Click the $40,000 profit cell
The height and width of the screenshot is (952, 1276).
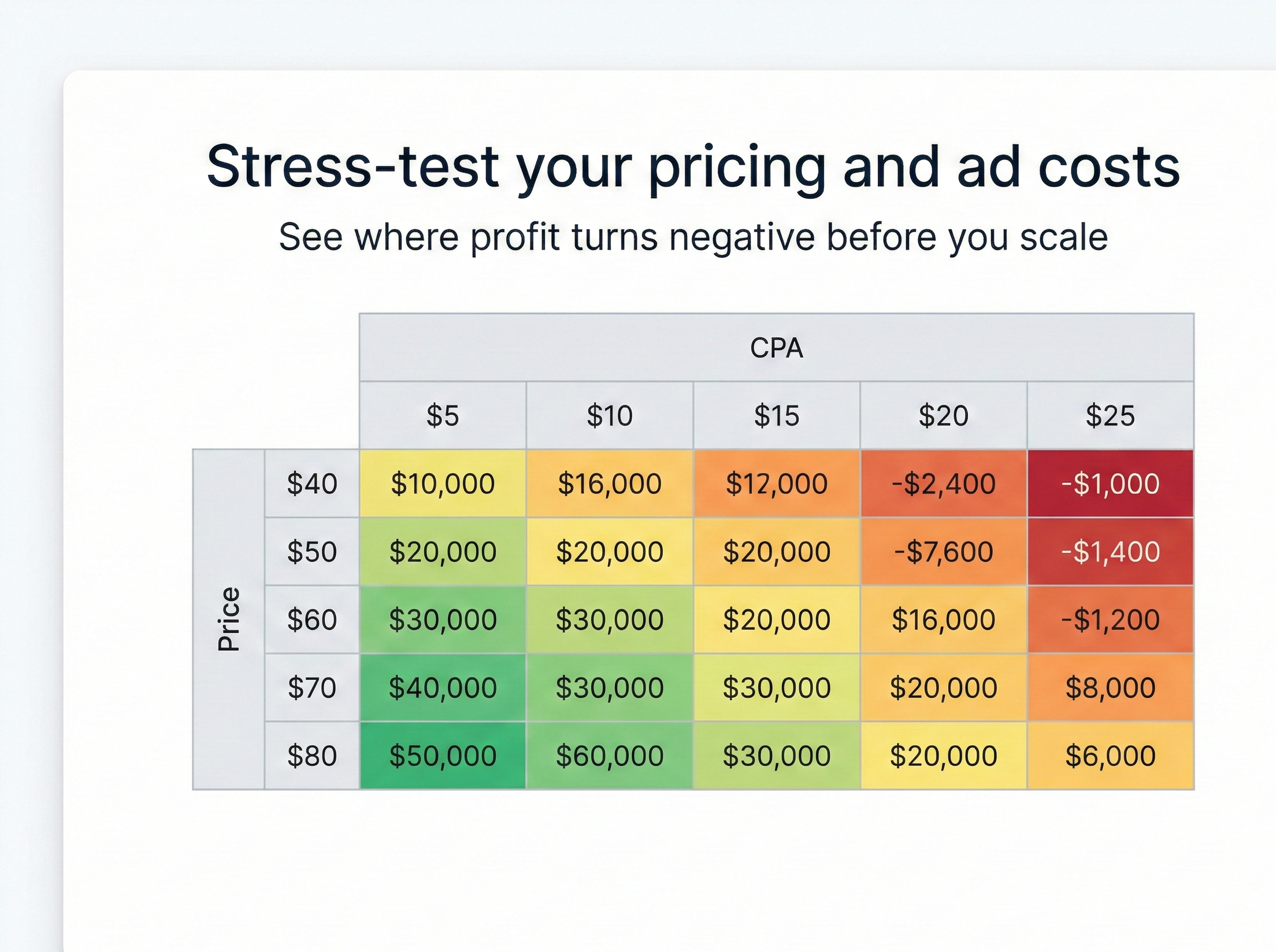[443, 687]
